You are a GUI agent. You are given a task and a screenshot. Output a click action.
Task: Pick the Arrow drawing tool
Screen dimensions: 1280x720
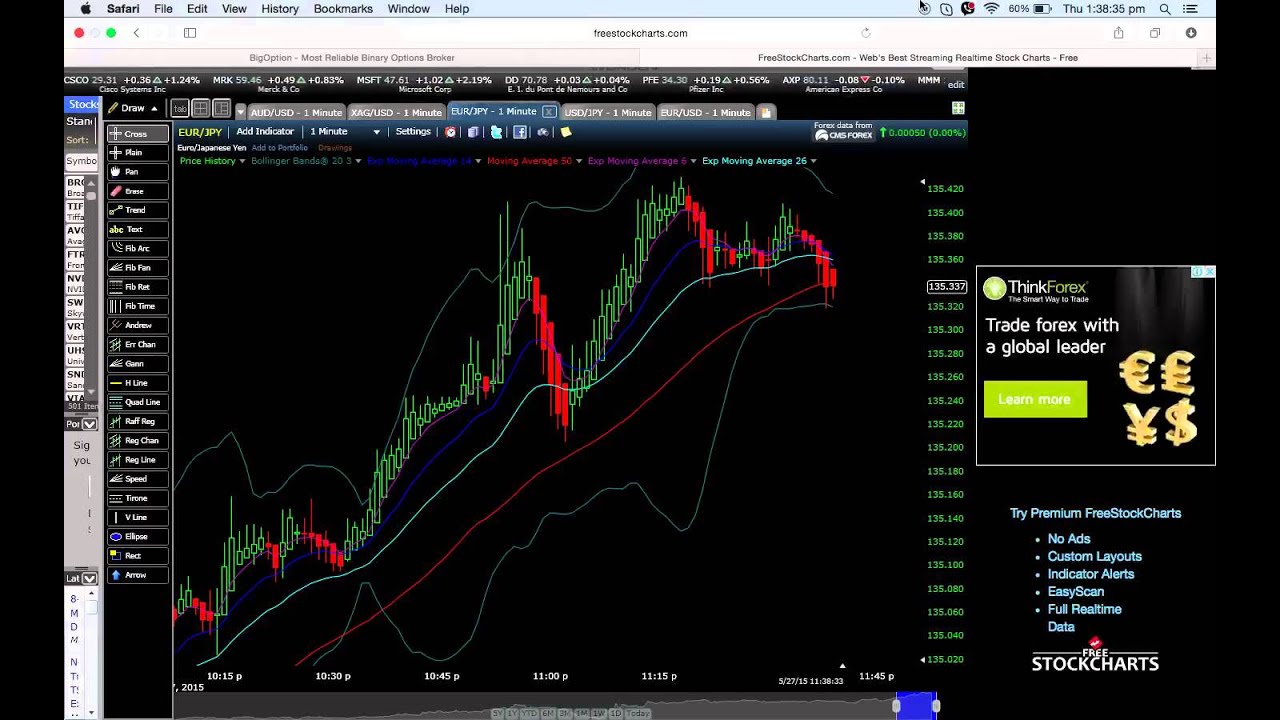tap(137, 575)
